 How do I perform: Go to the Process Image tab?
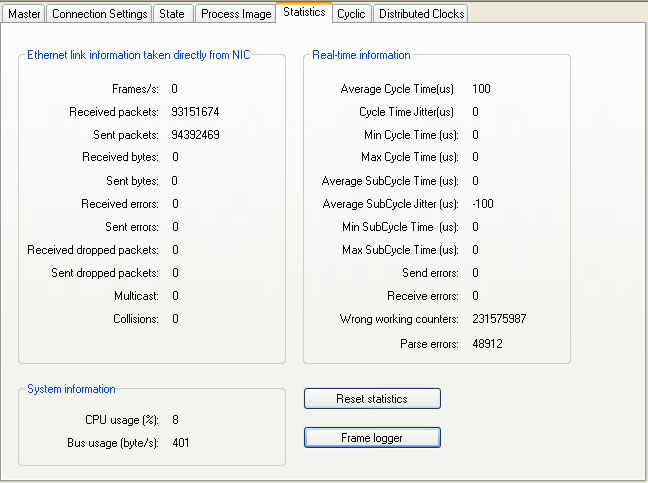235,14
